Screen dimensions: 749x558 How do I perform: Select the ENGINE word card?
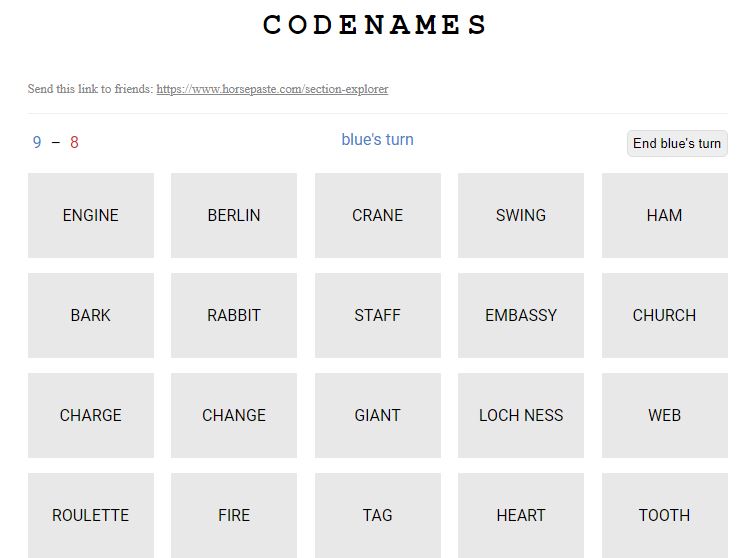[x=91, y=215]
